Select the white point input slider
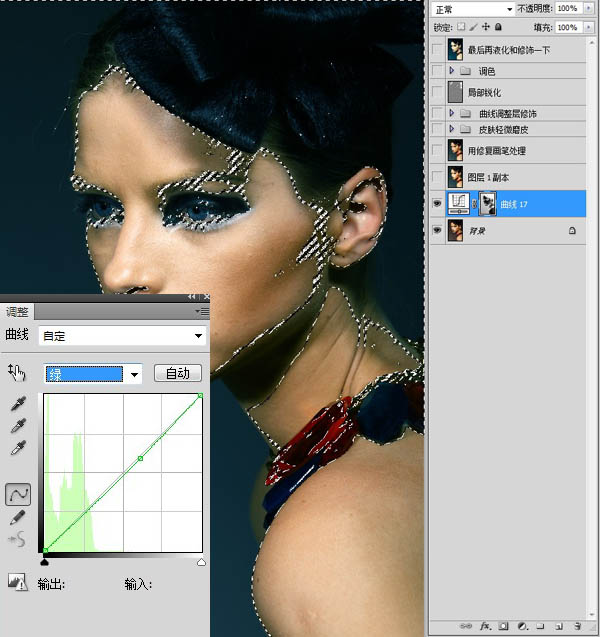This screenshot has height=637, width=600. 201,562
